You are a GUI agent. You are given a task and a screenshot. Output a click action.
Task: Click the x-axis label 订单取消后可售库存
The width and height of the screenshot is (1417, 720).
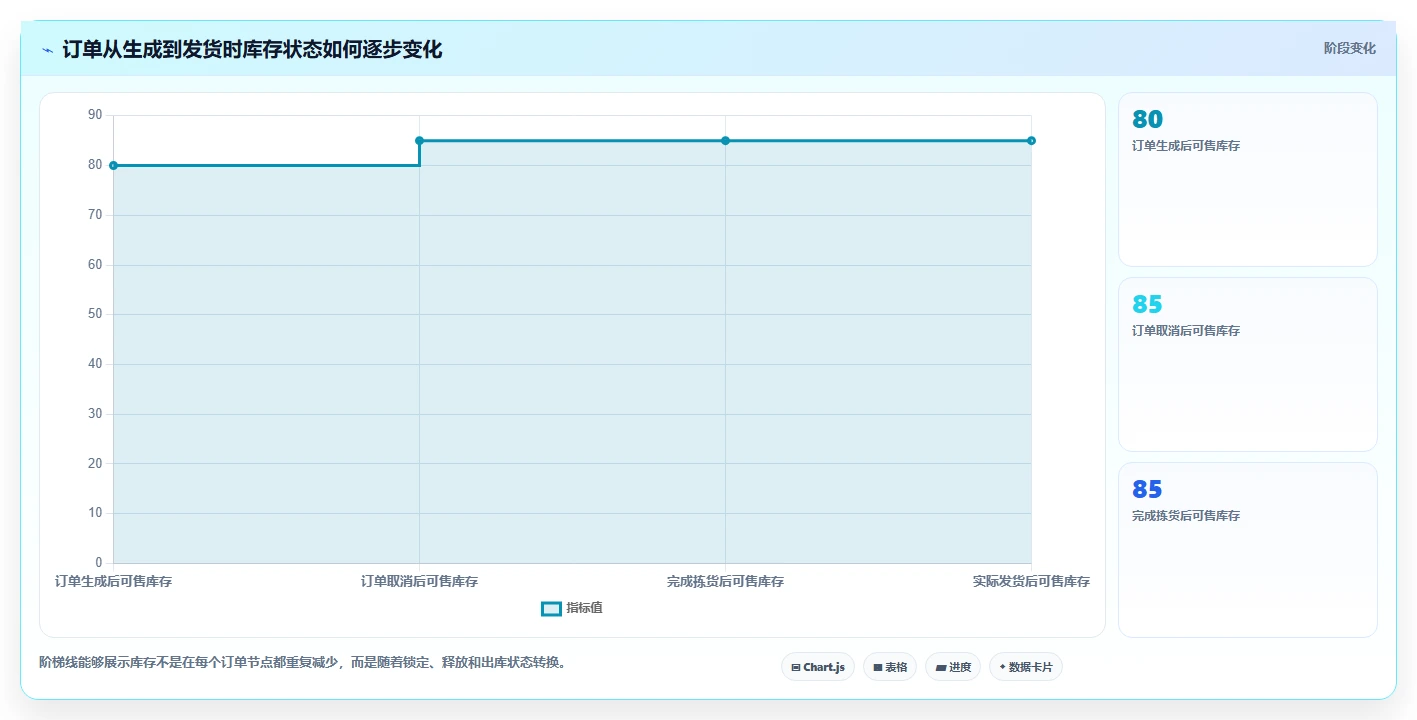(x=419, y=581)
